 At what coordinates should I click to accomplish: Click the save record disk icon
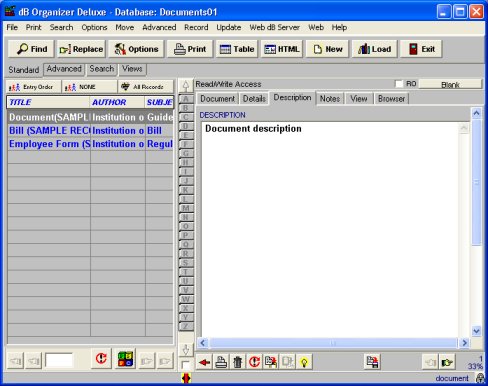tap(372, 362)
